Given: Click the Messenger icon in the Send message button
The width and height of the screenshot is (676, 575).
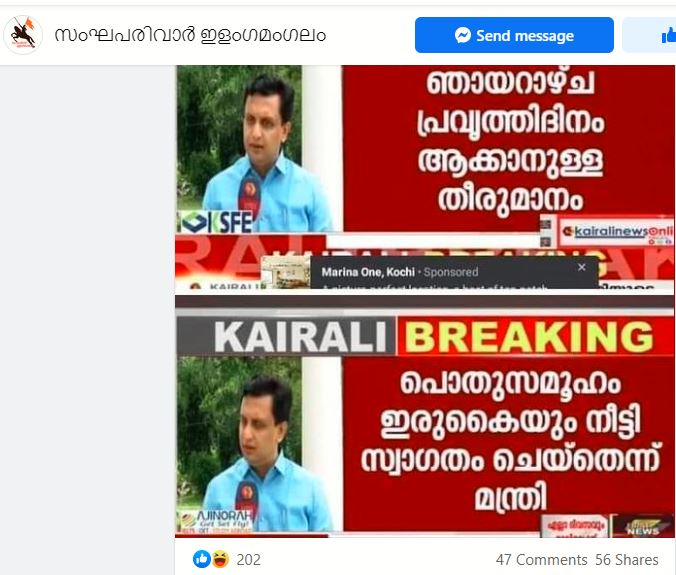Looking at the screenshot, I should (x=463, y=35).
